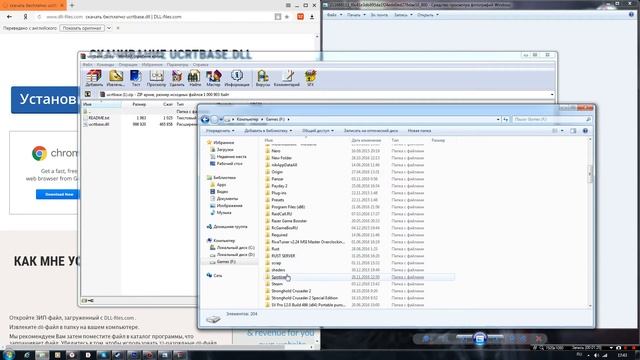640x360 pixels.
Task: Open the Wizard (Мастер) icon in WinRAR
Action: click(213, 78)
